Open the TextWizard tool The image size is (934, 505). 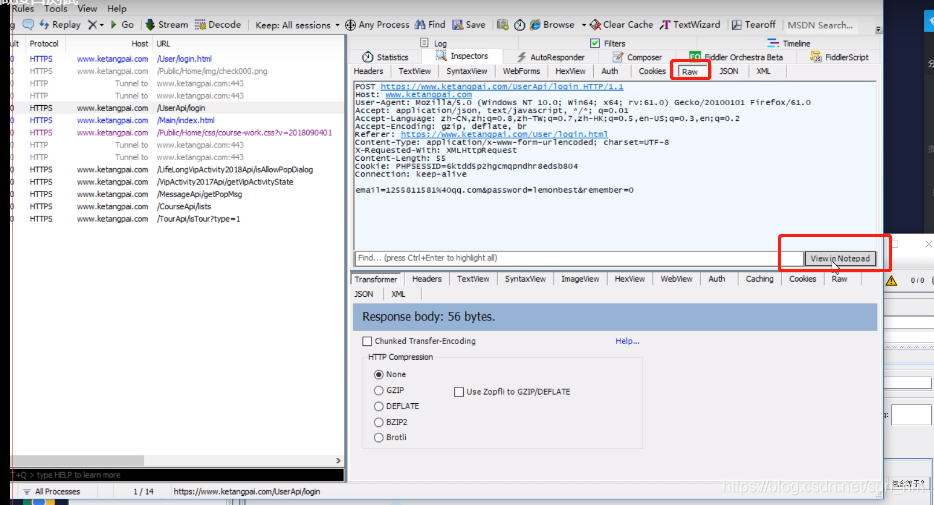690,24
